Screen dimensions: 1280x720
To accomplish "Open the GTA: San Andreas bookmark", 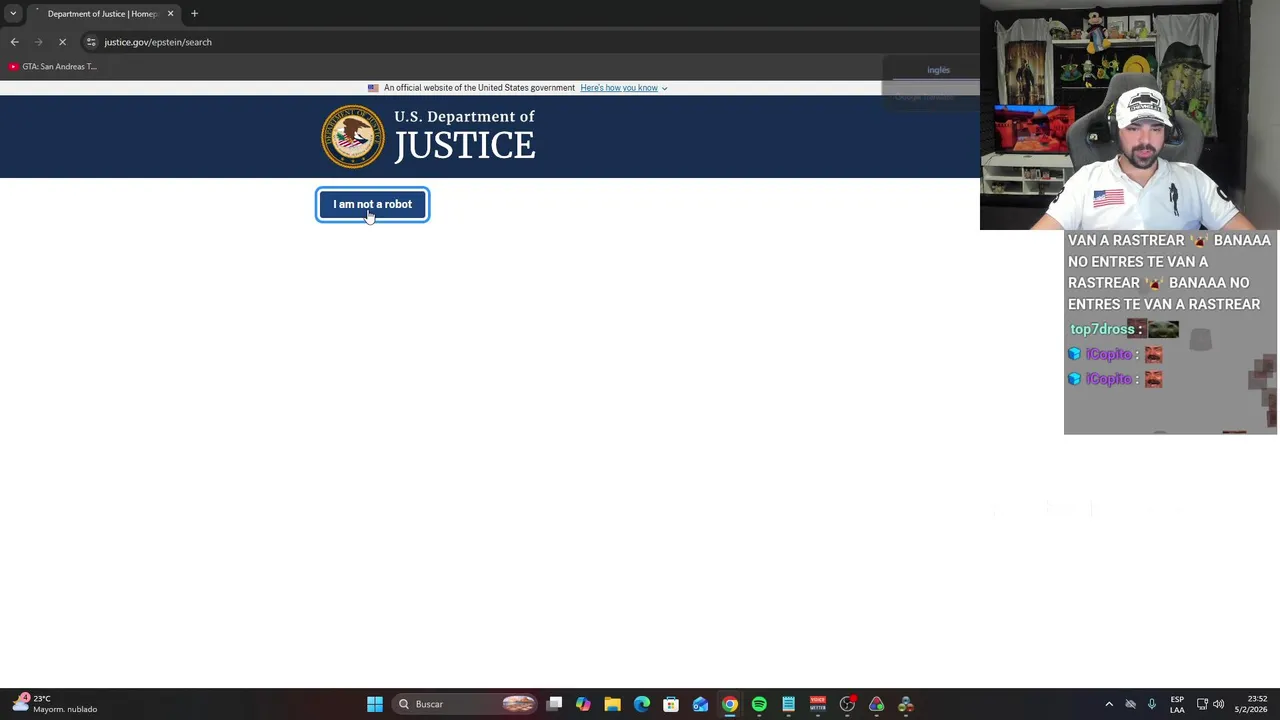I will pyautogui.click(x=53, y=67).
